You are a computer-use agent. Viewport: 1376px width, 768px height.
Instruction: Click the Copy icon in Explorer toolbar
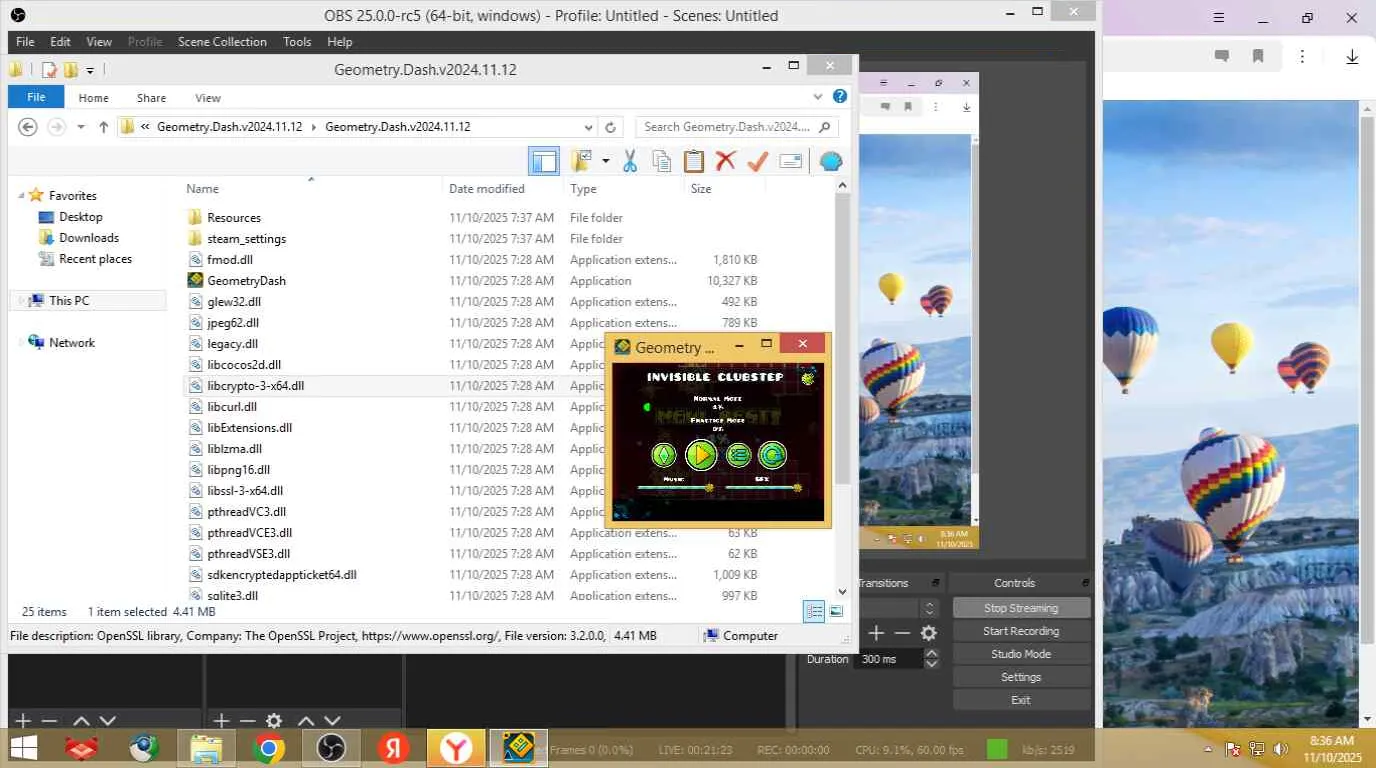[661, 161]
